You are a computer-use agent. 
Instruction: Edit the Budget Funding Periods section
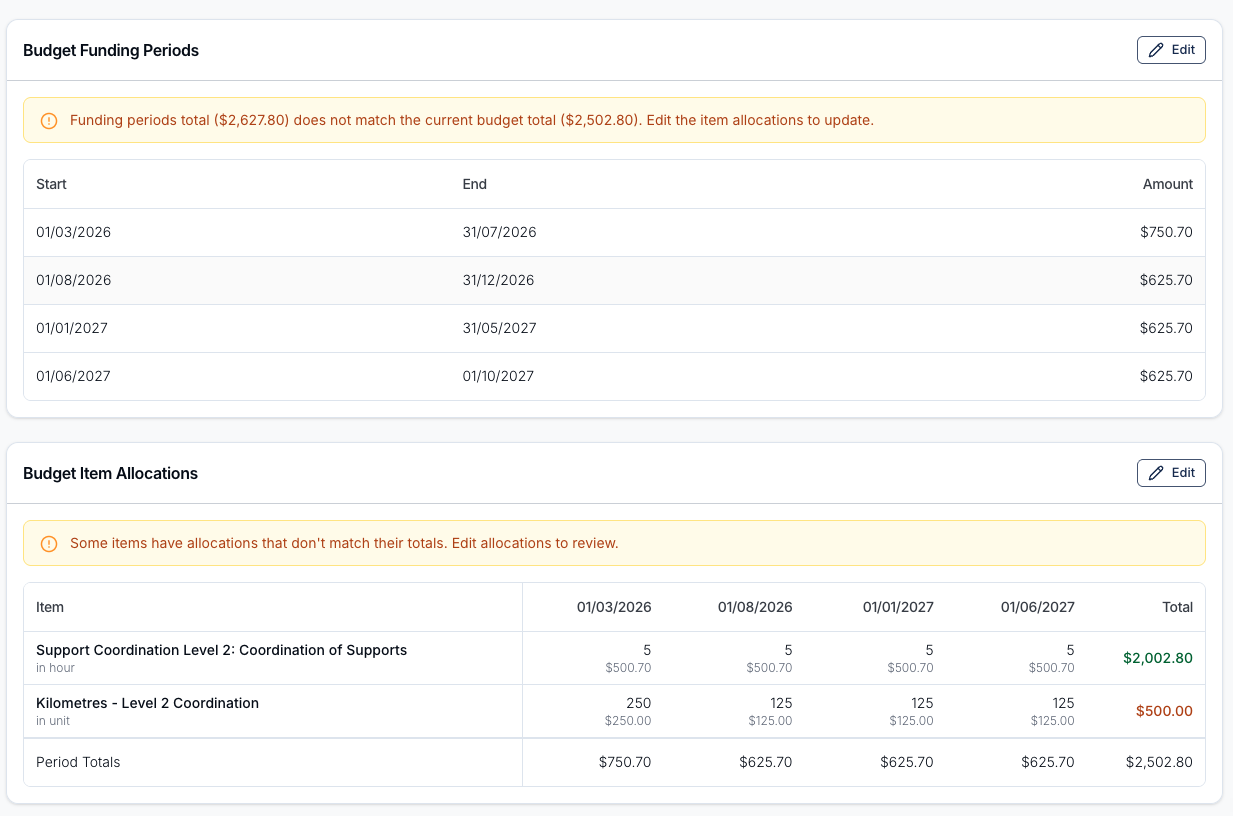click(x=1171, y=50)
